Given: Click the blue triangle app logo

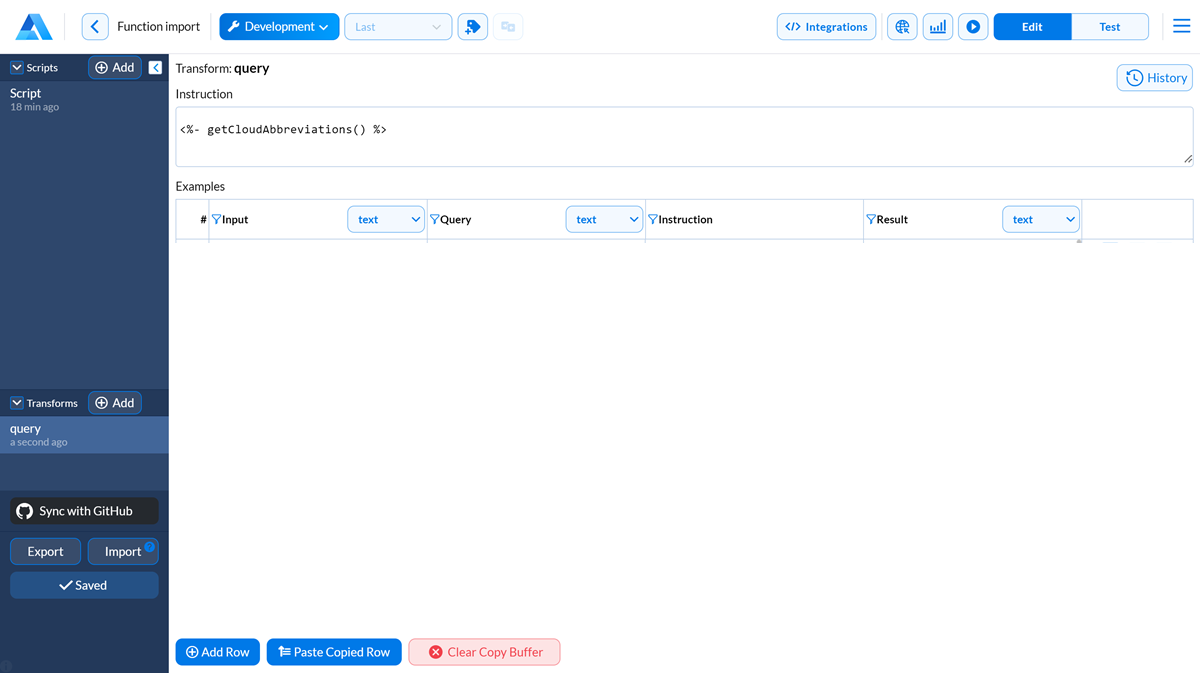Looking at the screenshot, I should tap(34, 27).
